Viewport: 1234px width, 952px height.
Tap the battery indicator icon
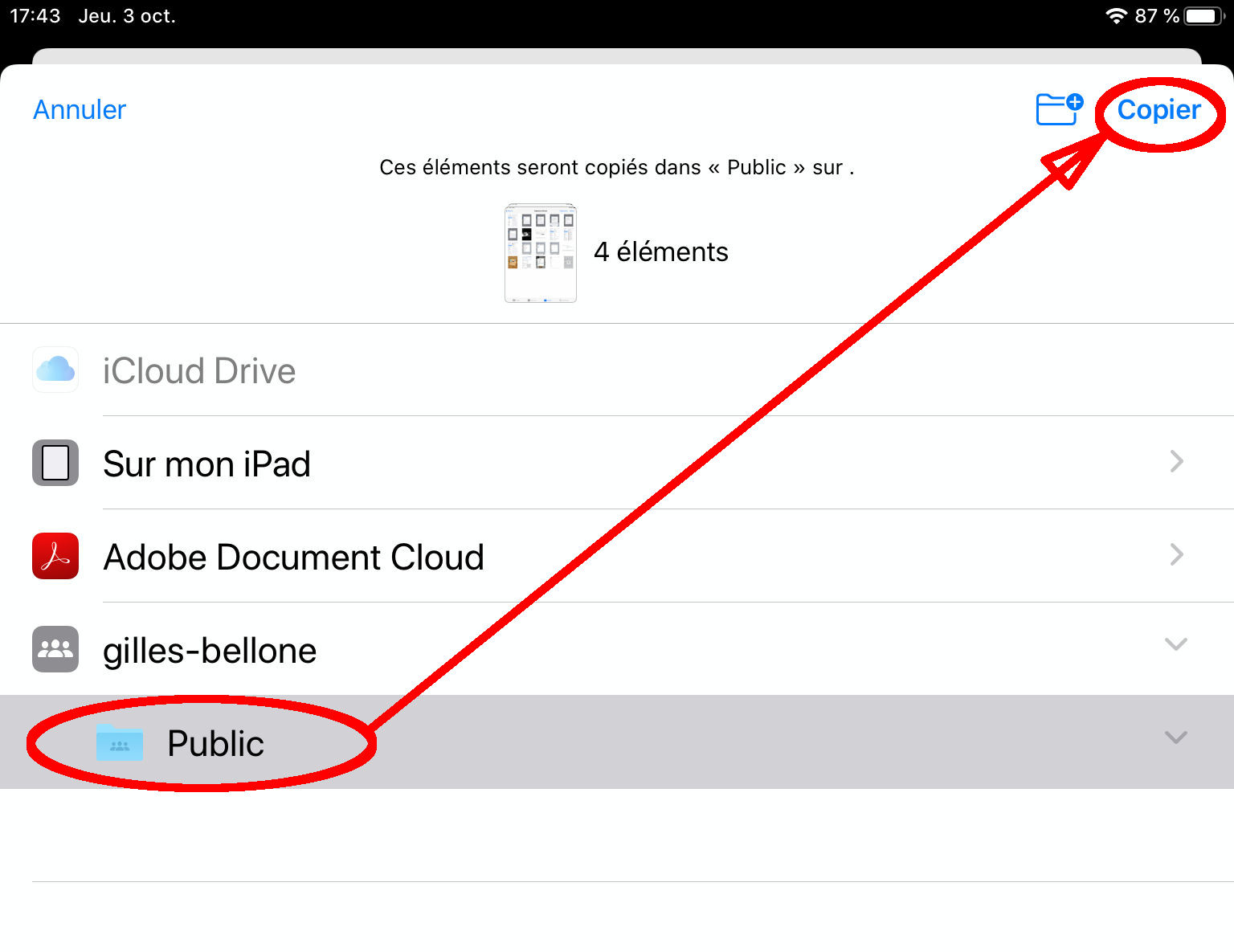(x=1203, y=16)
